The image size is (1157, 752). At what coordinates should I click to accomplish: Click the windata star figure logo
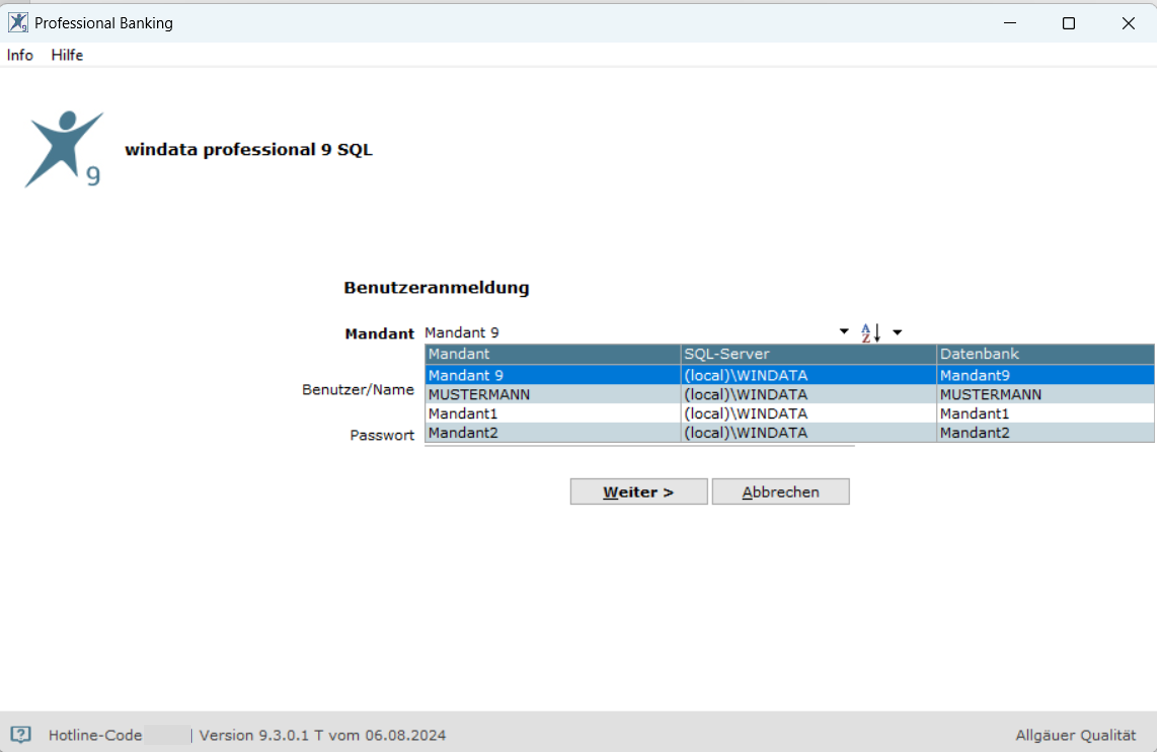[64, 149]
